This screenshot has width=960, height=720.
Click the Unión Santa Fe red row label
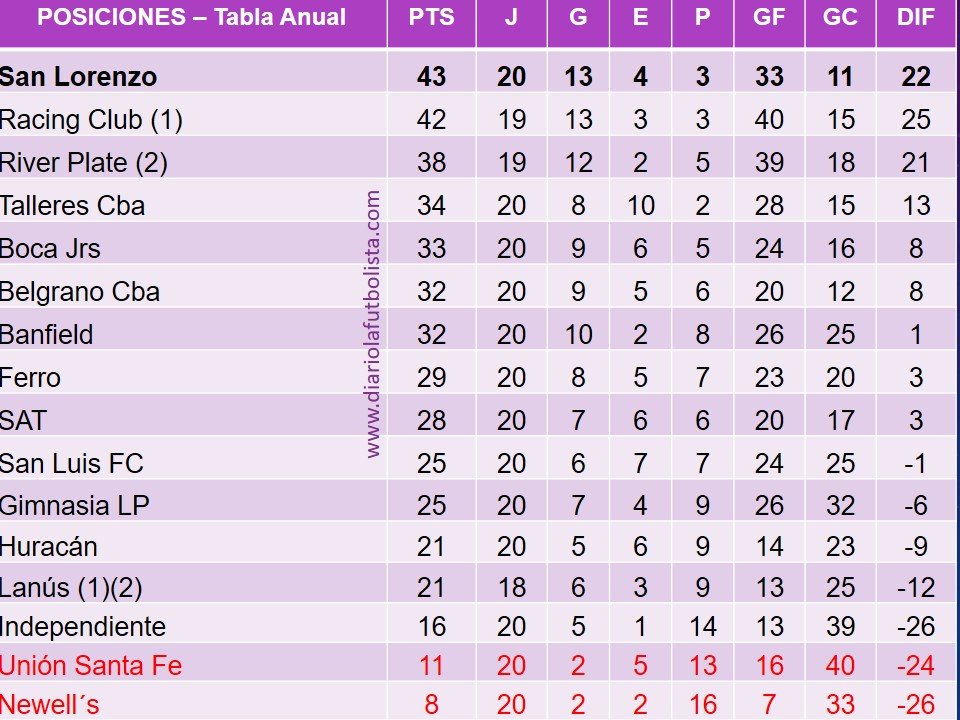click(x=91, y=666)
